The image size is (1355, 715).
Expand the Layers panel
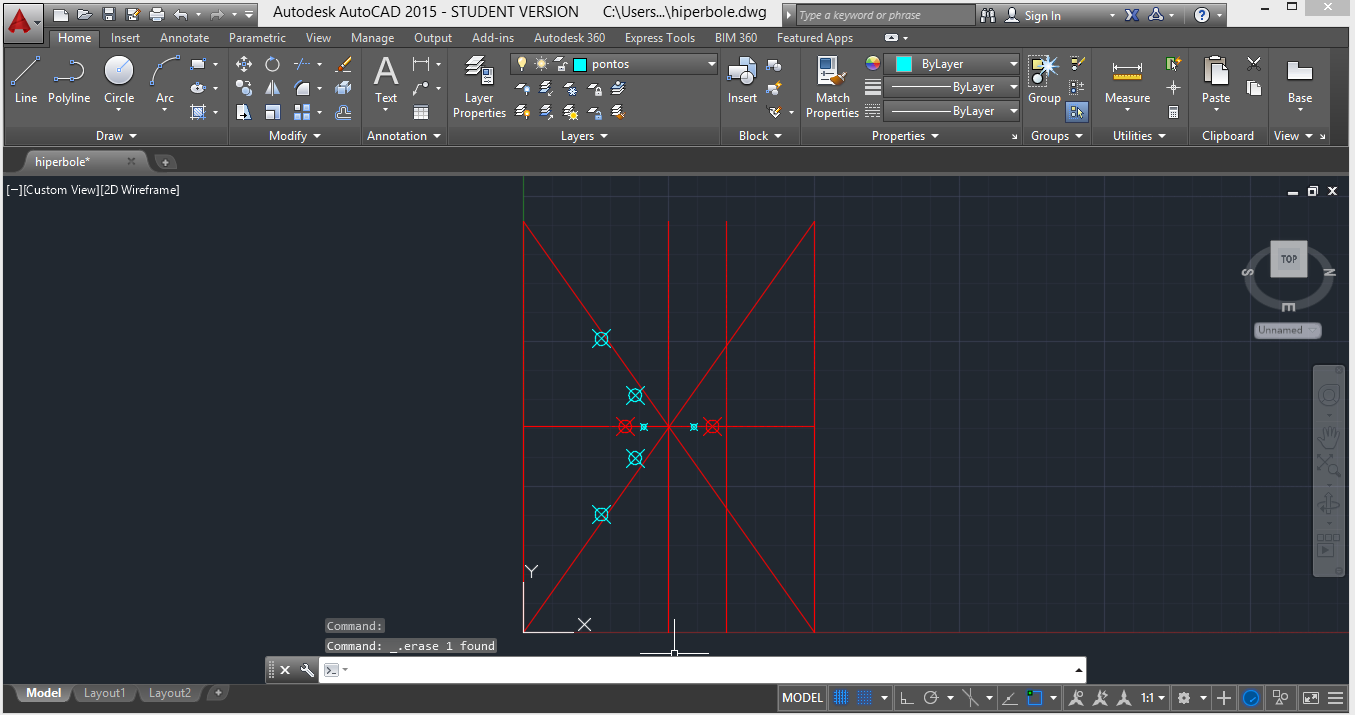pyautogui.click(x=585, y=136)
